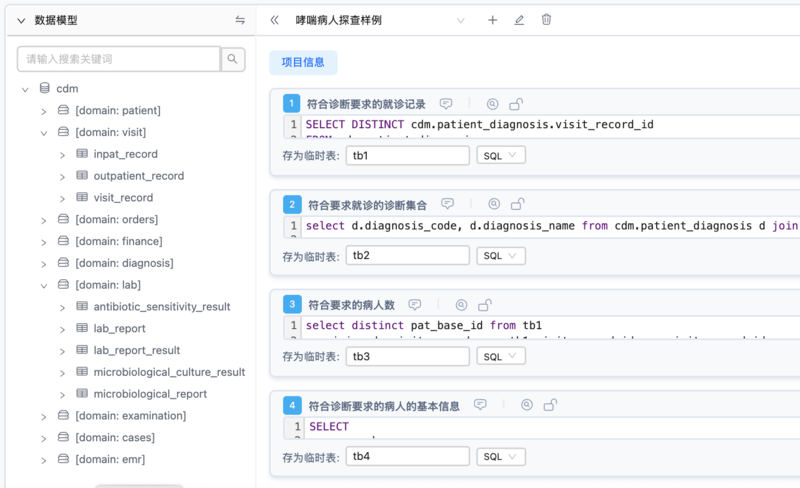Toggle the lock on step 3
The width and height of the screenshot is (800, 488).
(485, 305)
